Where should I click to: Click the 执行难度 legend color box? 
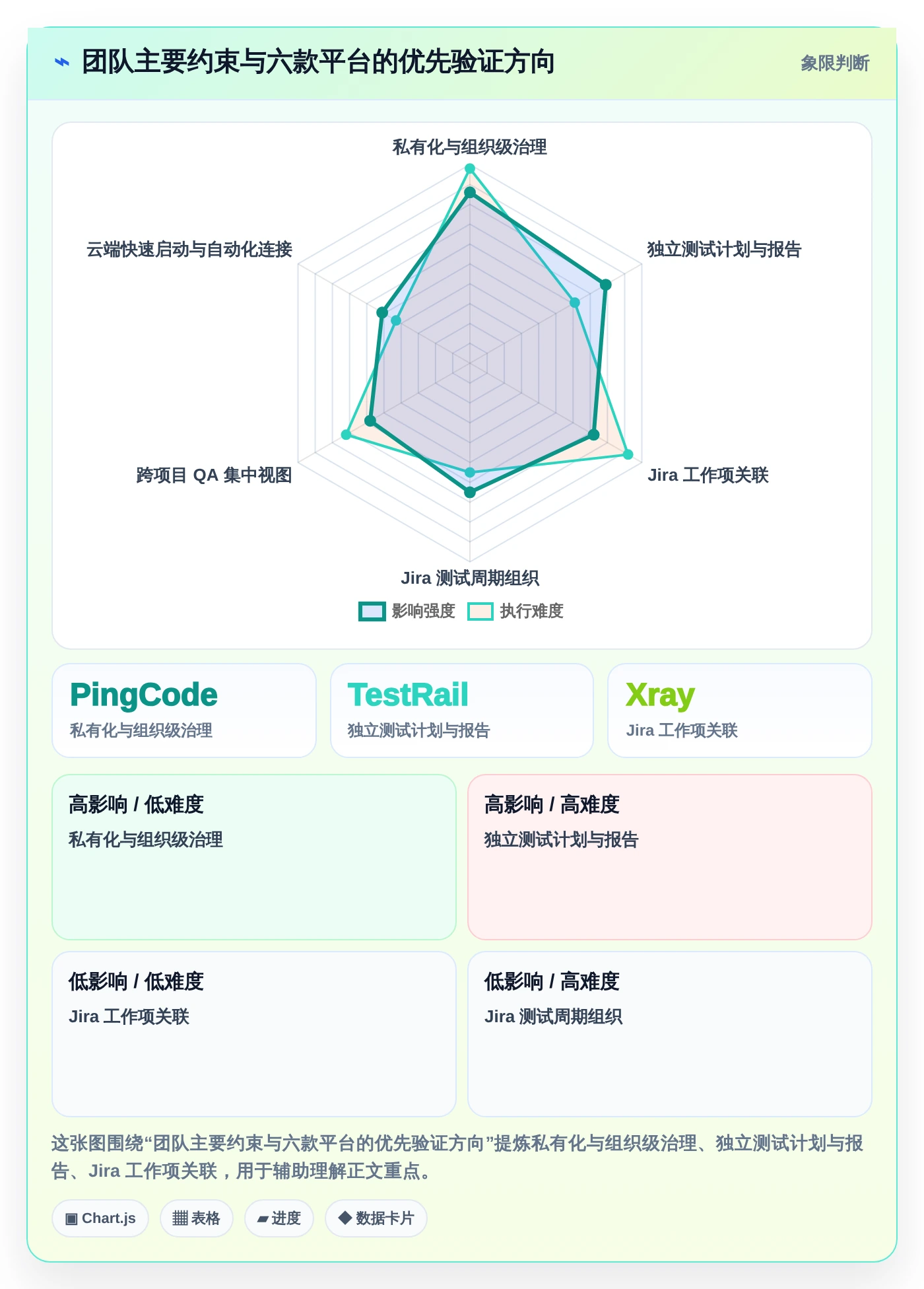pos(480,611)
